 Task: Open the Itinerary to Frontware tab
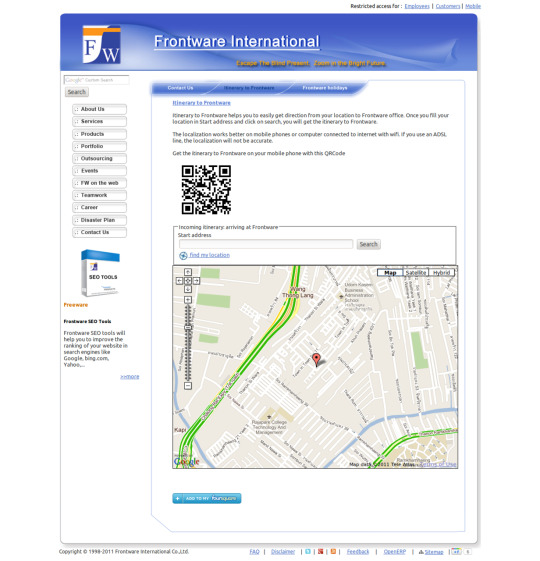coord(249,88)
